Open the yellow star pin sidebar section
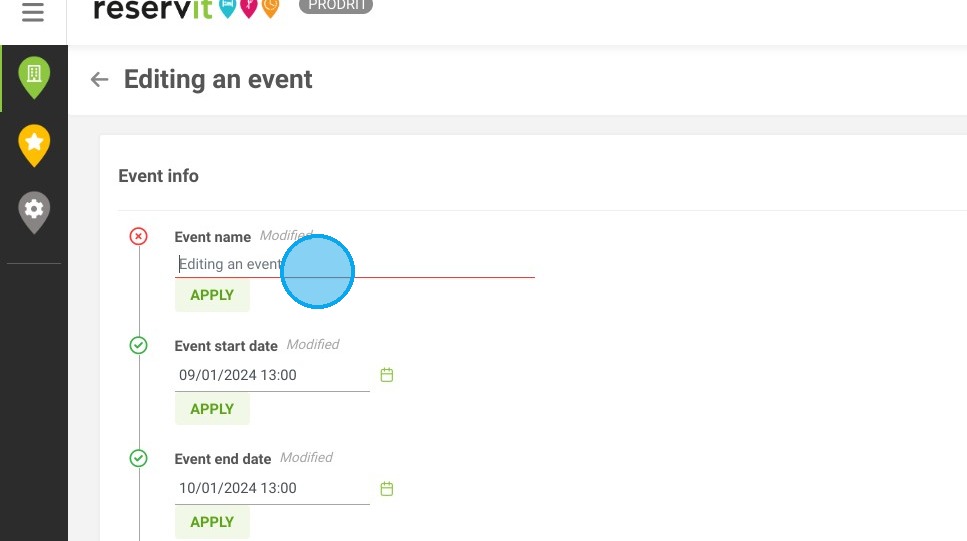 (x=34, y=146)
